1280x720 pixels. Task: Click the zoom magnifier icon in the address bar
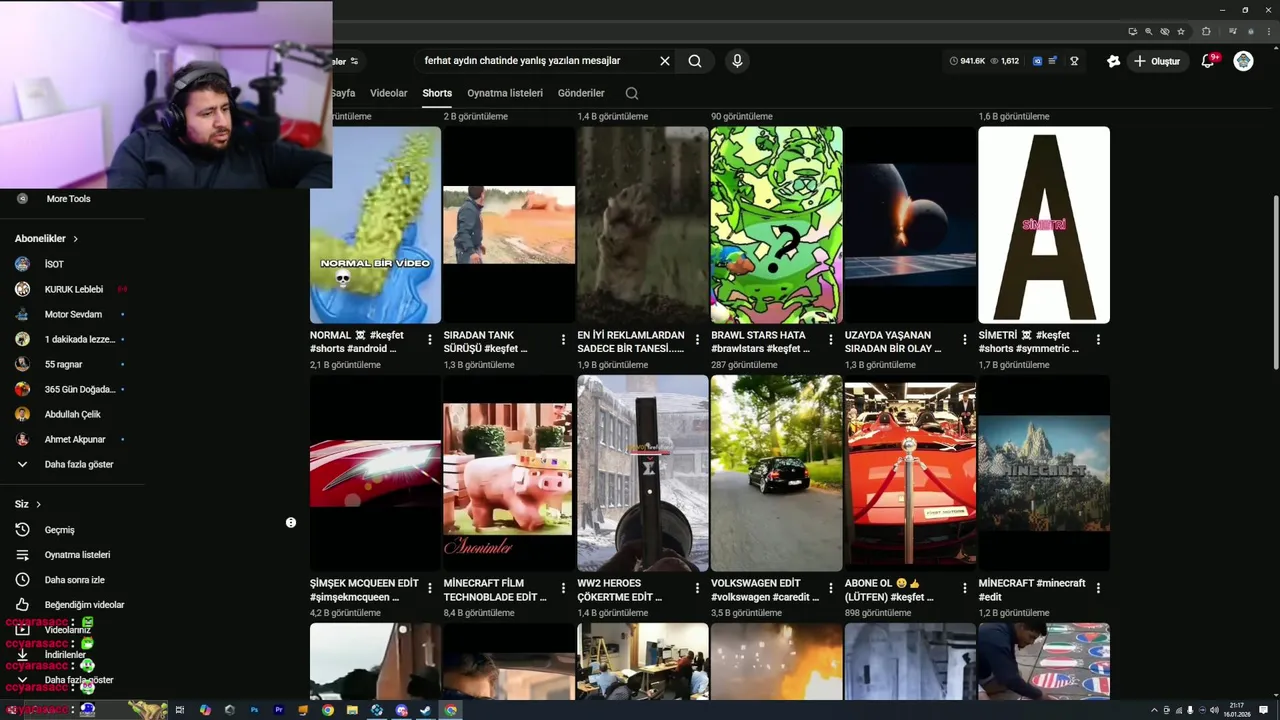point(1148,31)
